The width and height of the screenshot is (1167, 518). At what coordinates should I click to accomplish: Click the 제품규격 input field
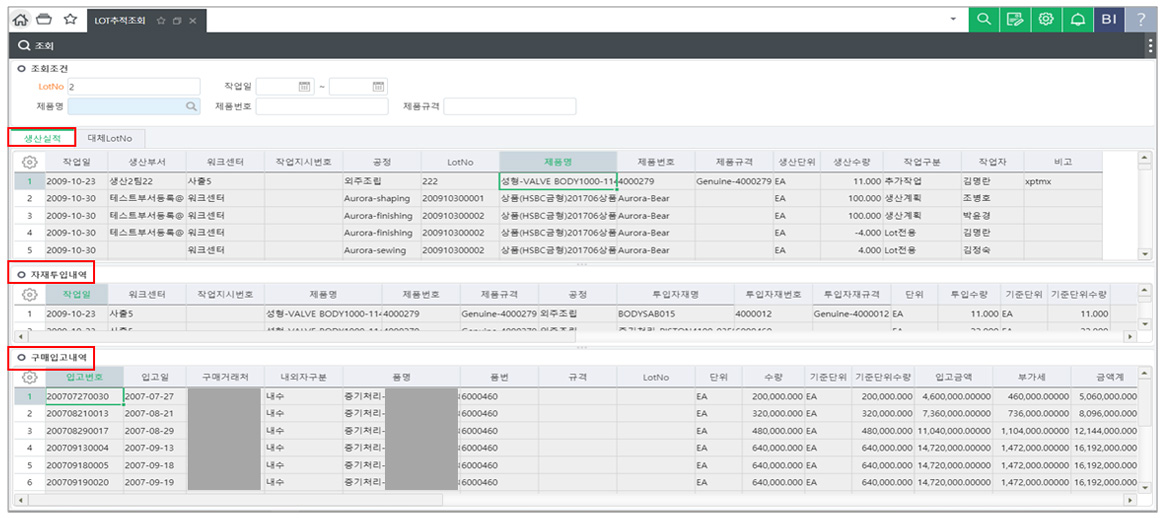click(510, 106)
